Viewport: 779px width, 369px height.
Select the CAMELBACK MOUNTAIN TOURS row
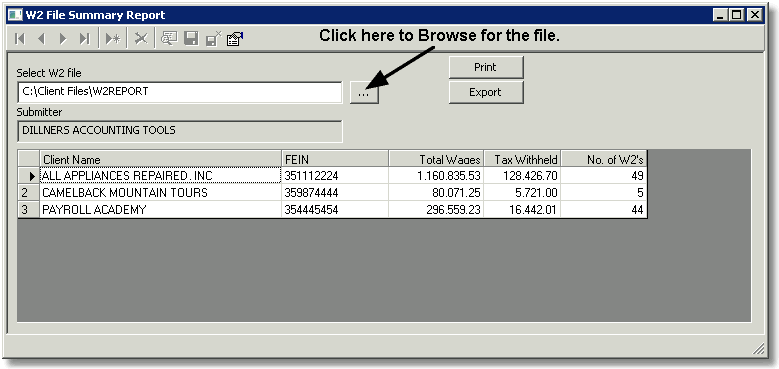332,193
